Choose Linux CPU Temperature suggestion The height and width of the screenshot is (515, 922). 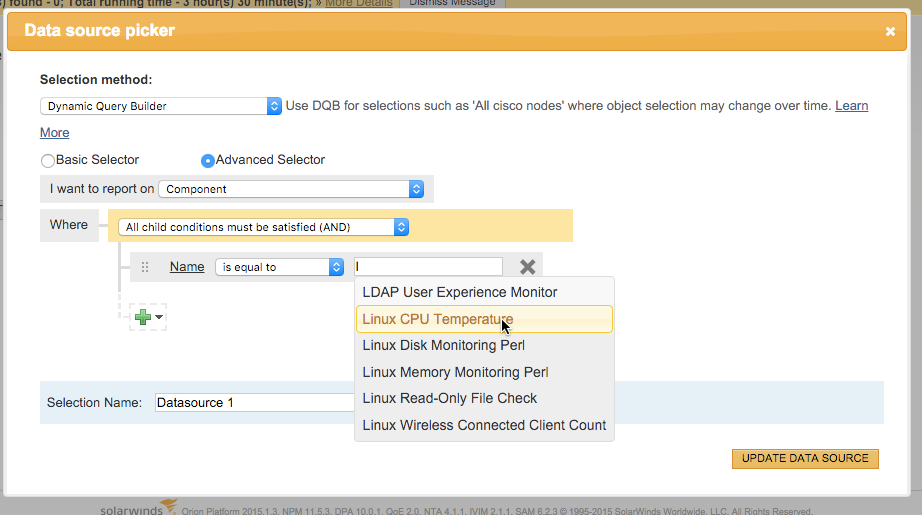click(x=484, y=319)
